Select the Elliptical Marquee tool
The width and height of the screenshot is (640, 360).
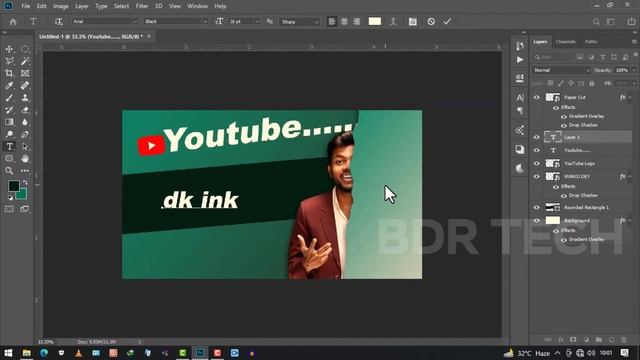[x=25, y=49]
